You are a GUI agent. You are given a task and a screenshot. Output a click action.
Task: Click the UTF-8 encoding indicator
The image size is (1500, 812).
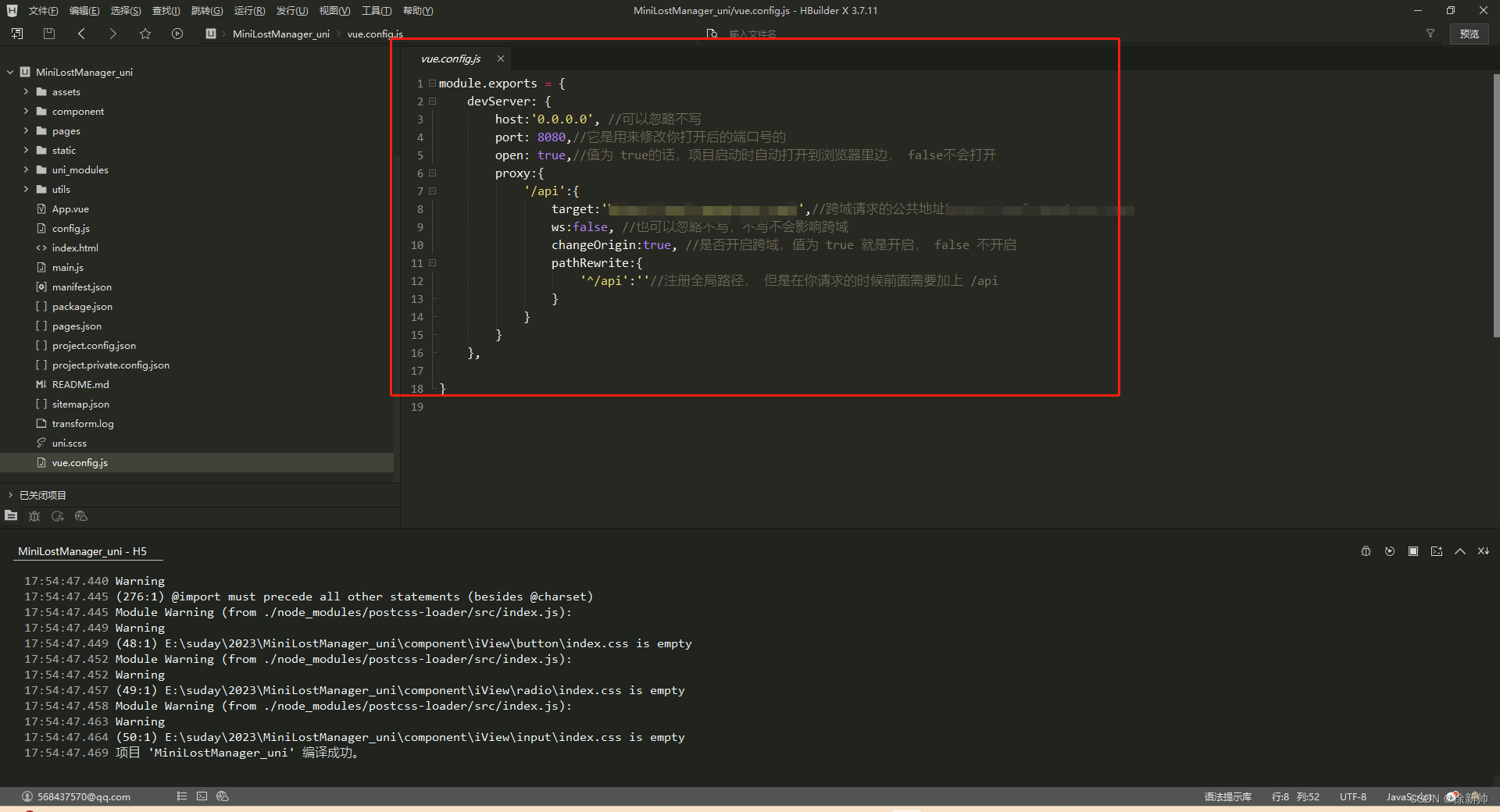coord(1353,796)
